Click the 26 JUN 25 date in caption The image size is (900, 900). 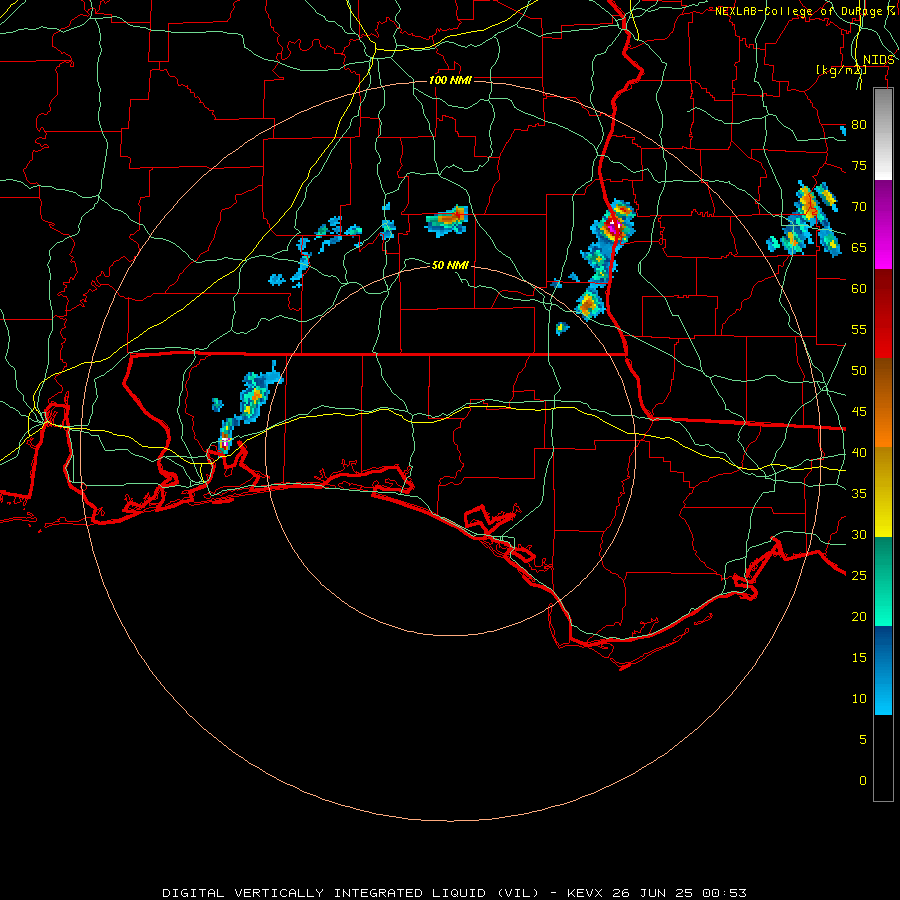652,893
